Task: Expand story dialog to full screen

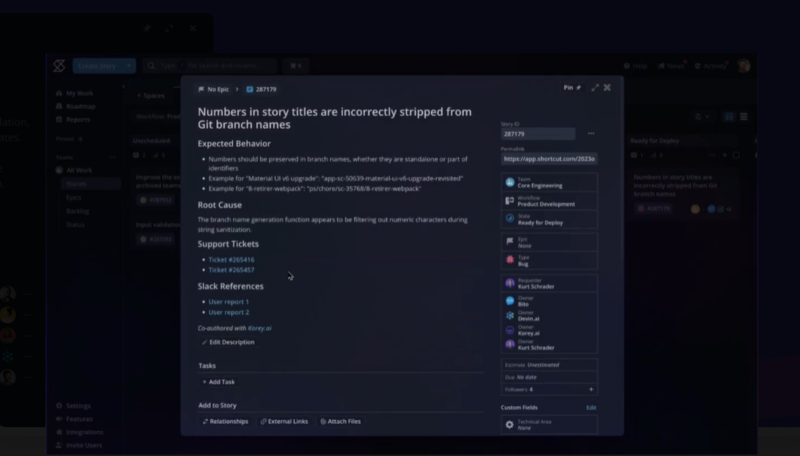Action: (595, 88)
